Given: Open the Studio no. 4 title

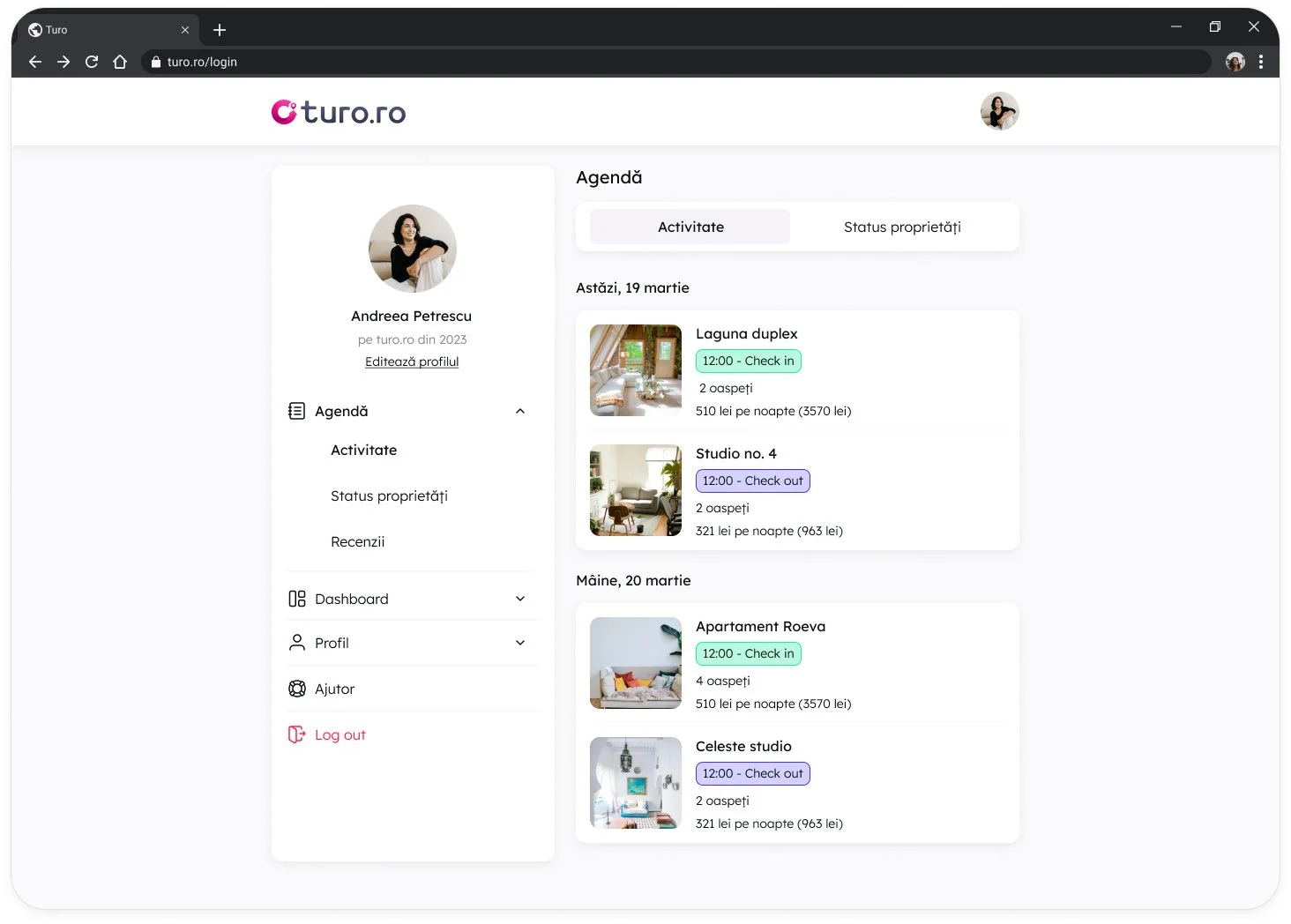Looking at the screenshot, I should point(736,453).
